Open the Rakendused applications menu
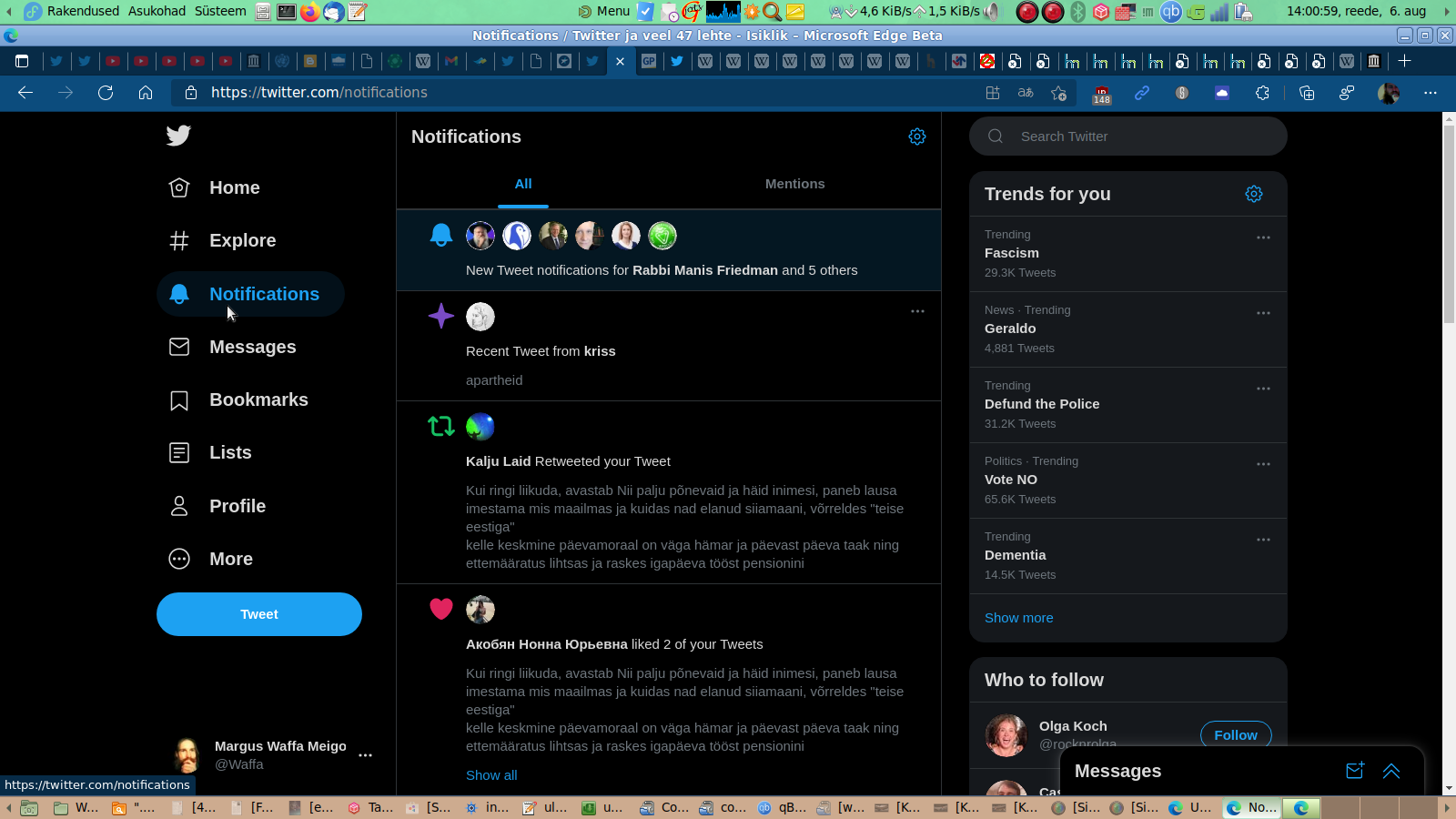This screenshot has height=819, width=1456. tap(83, 11)
